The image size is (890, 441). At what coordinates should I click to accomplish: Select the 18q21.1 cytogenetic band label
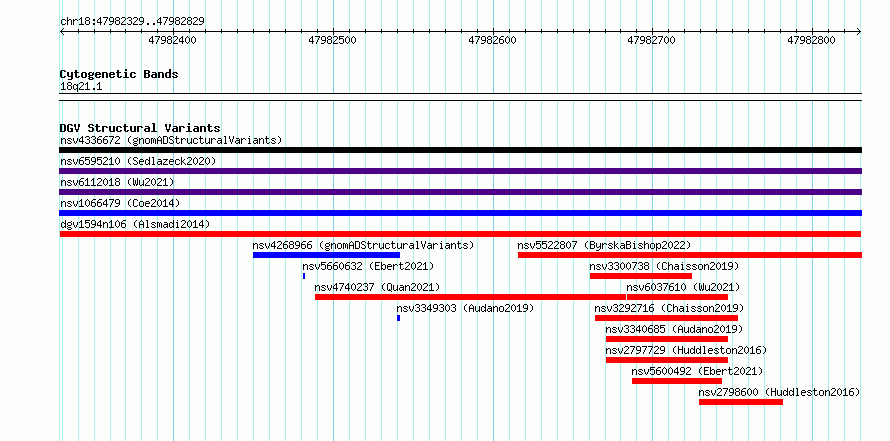click(81, 87)
